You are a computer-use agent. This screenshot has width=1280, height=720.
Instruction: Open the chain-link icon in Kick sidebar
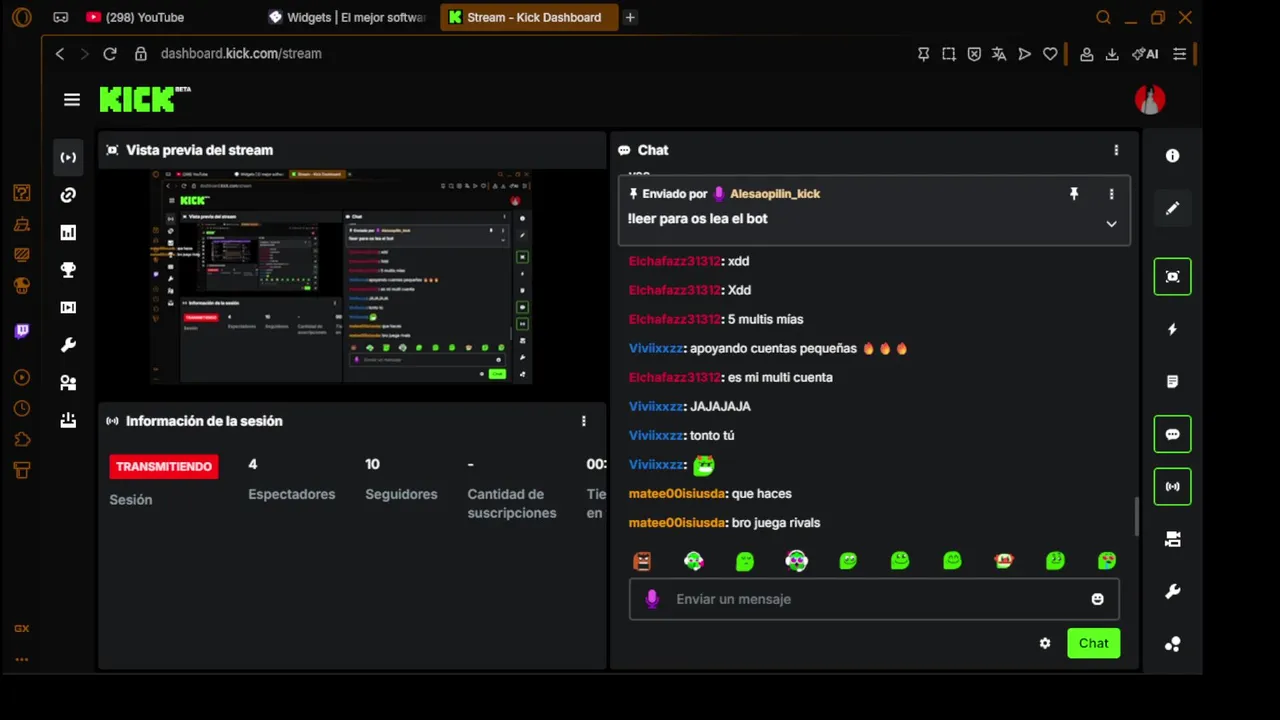(68, 195)
